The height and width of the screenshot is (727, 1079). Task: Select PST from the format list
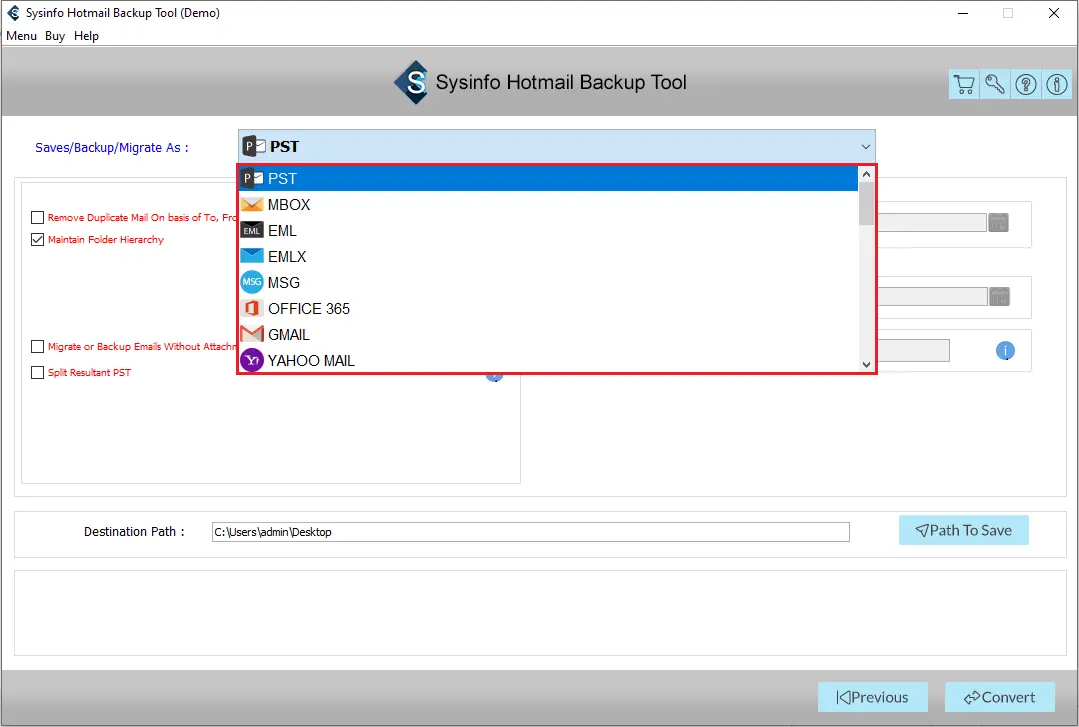[x=548, y=178]
